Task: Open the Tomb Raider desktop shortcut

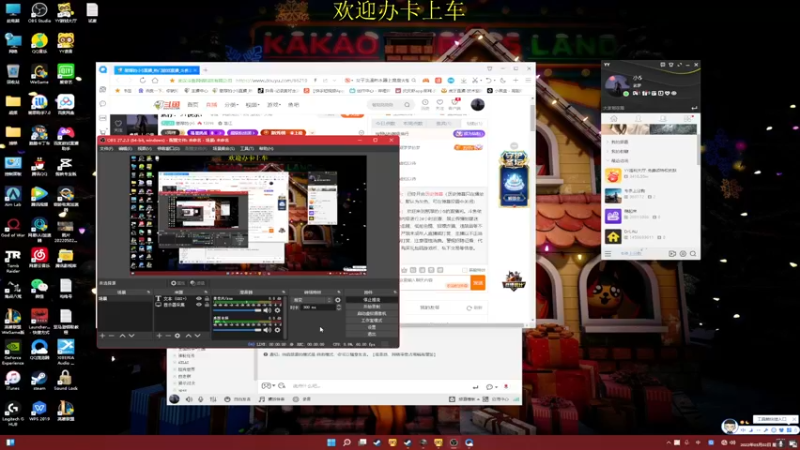Action: tap(13, 260)
